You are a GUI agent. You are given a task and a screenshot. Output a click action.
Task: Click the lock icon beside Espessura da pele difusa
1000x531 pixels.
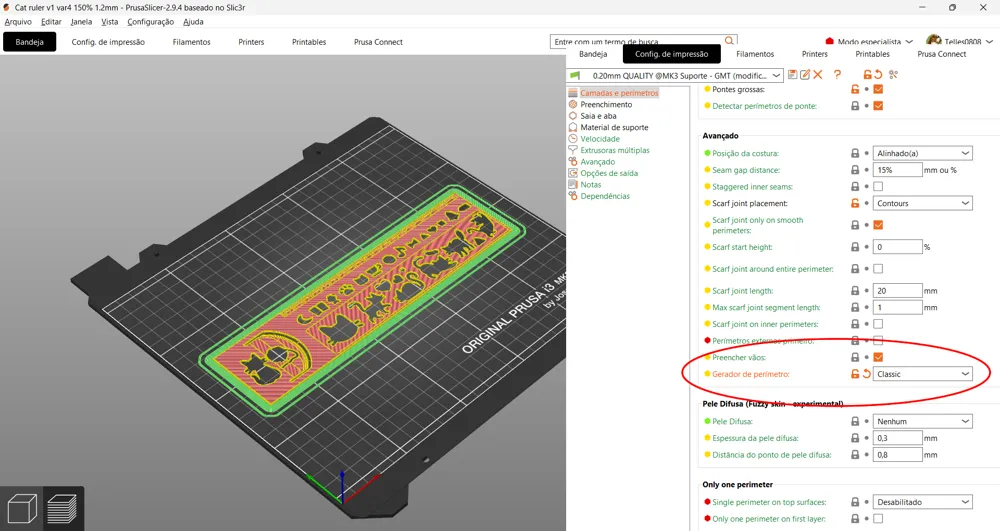855,438
